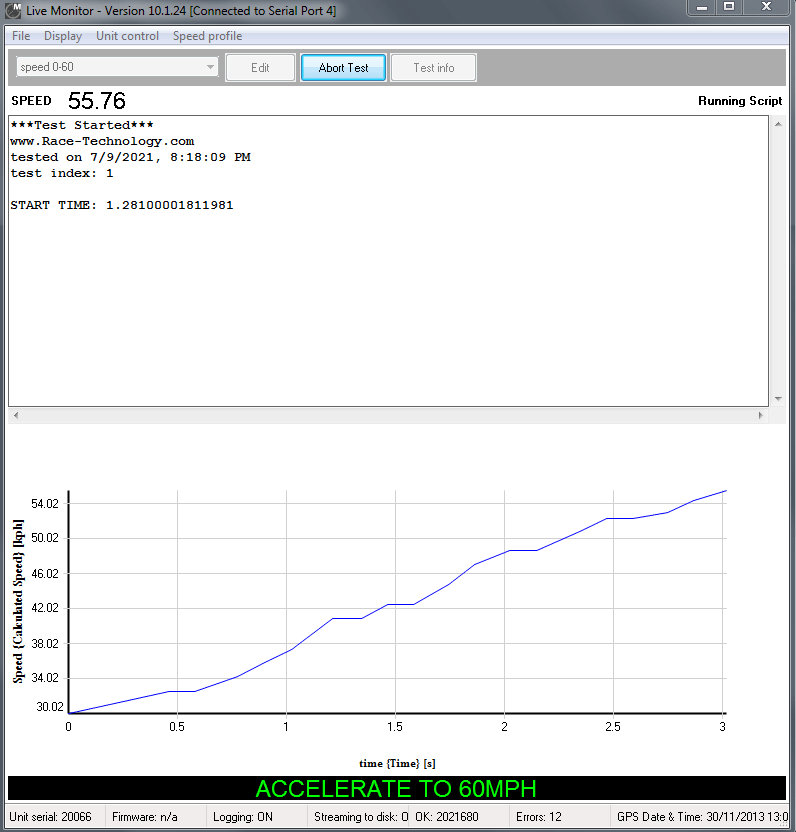The image size is (796, 832).
Task: Click the Live Monitor app icon in title bar
Action: pos(13,9)
